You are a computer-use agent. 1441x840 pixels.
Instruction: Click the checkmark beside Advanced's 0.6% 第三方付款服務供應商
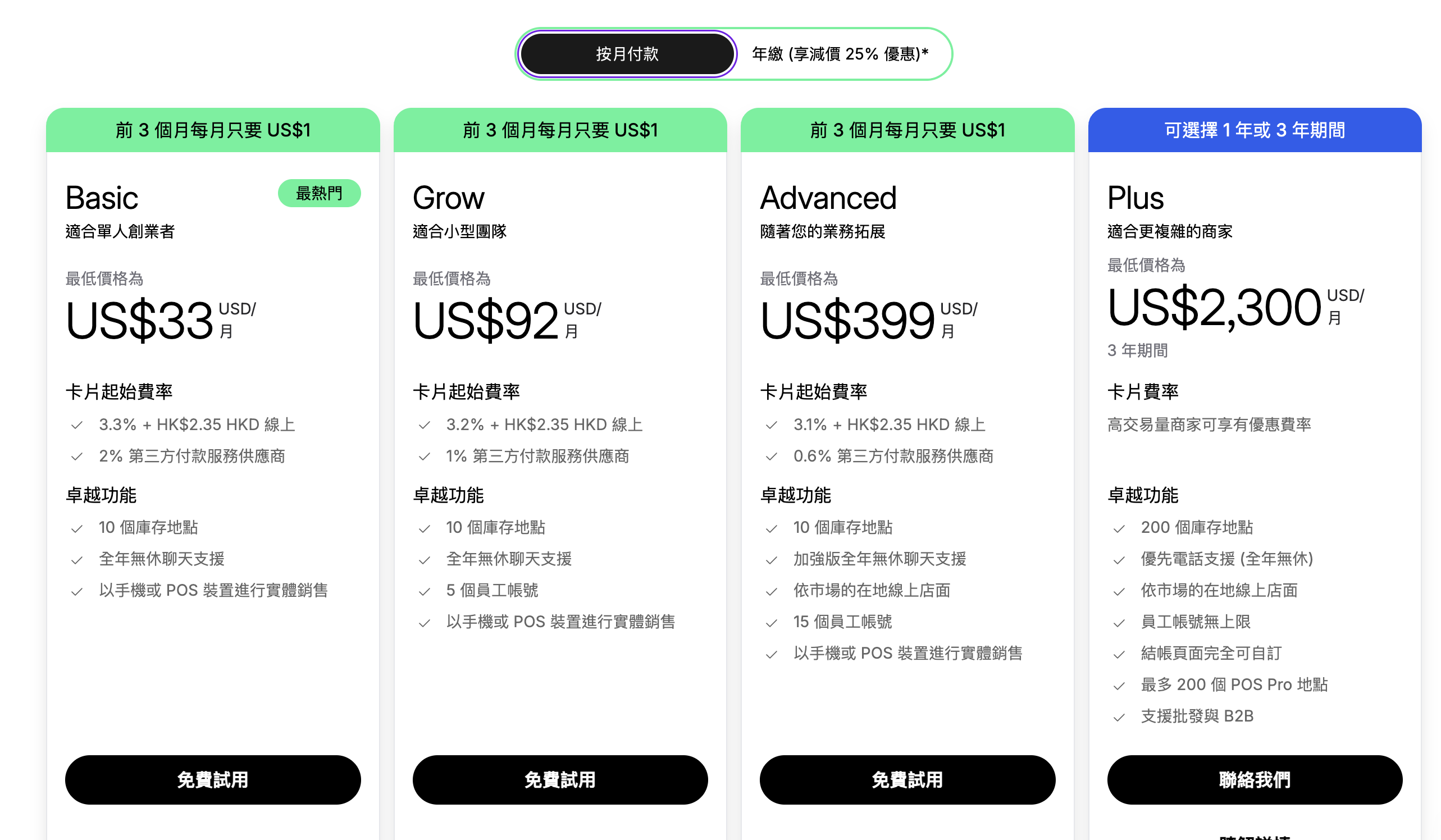(x=772, y=457)
